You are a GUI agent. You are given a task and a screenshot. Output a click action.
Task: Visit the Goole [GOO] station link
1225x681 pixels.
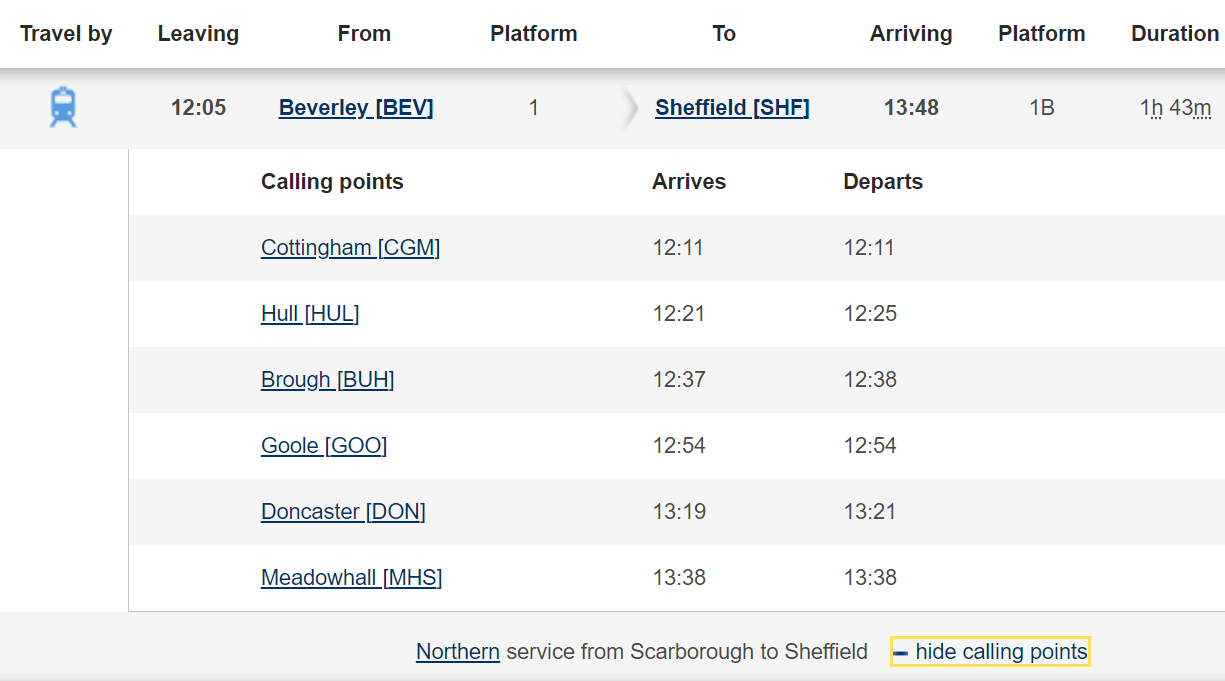click(324, 445)
